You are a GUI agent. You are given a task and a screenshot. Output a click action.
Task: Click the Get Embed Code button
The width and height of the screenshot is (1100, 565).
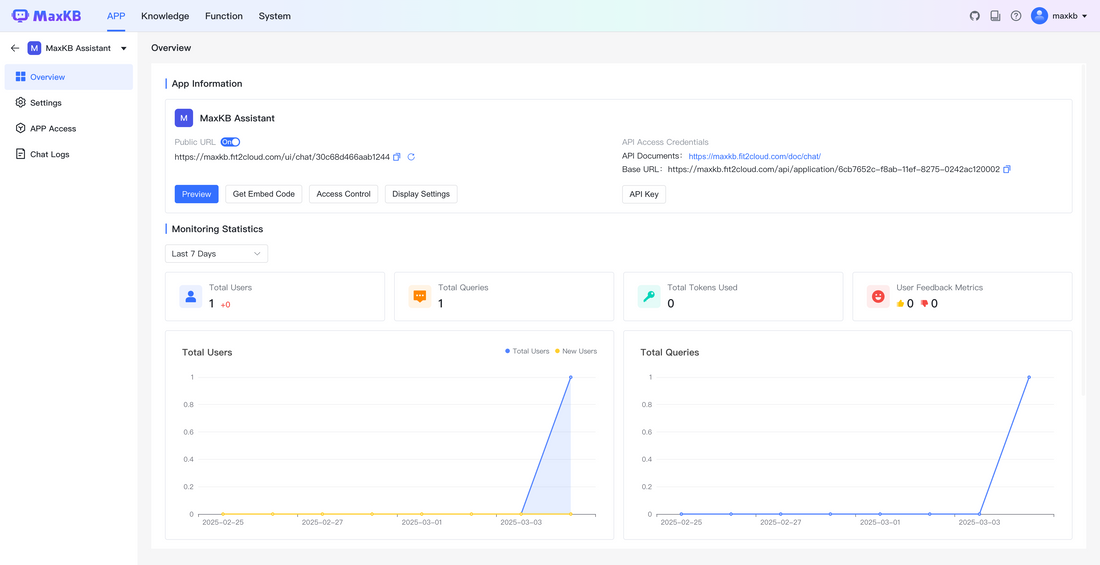pos(264,194)
